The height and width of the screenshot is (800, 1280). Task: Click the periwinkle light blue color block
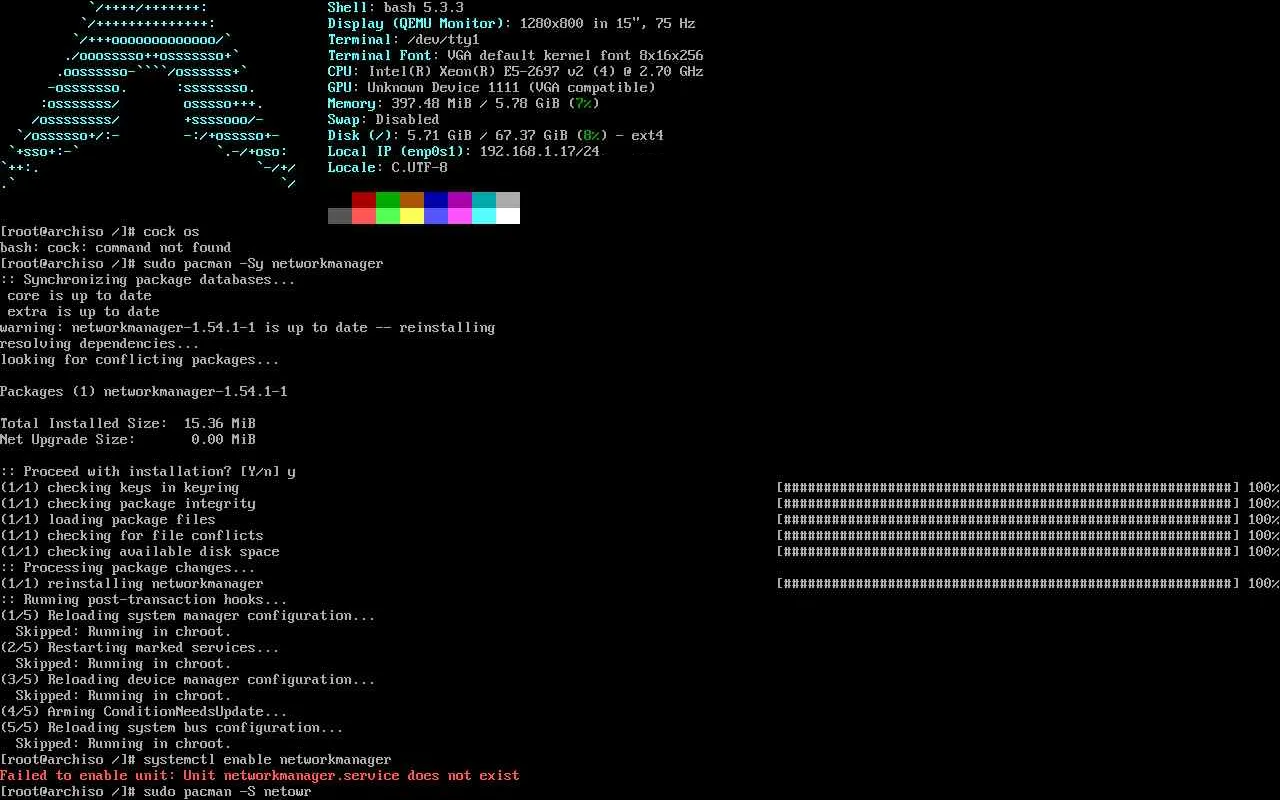[x=436, y=216]
